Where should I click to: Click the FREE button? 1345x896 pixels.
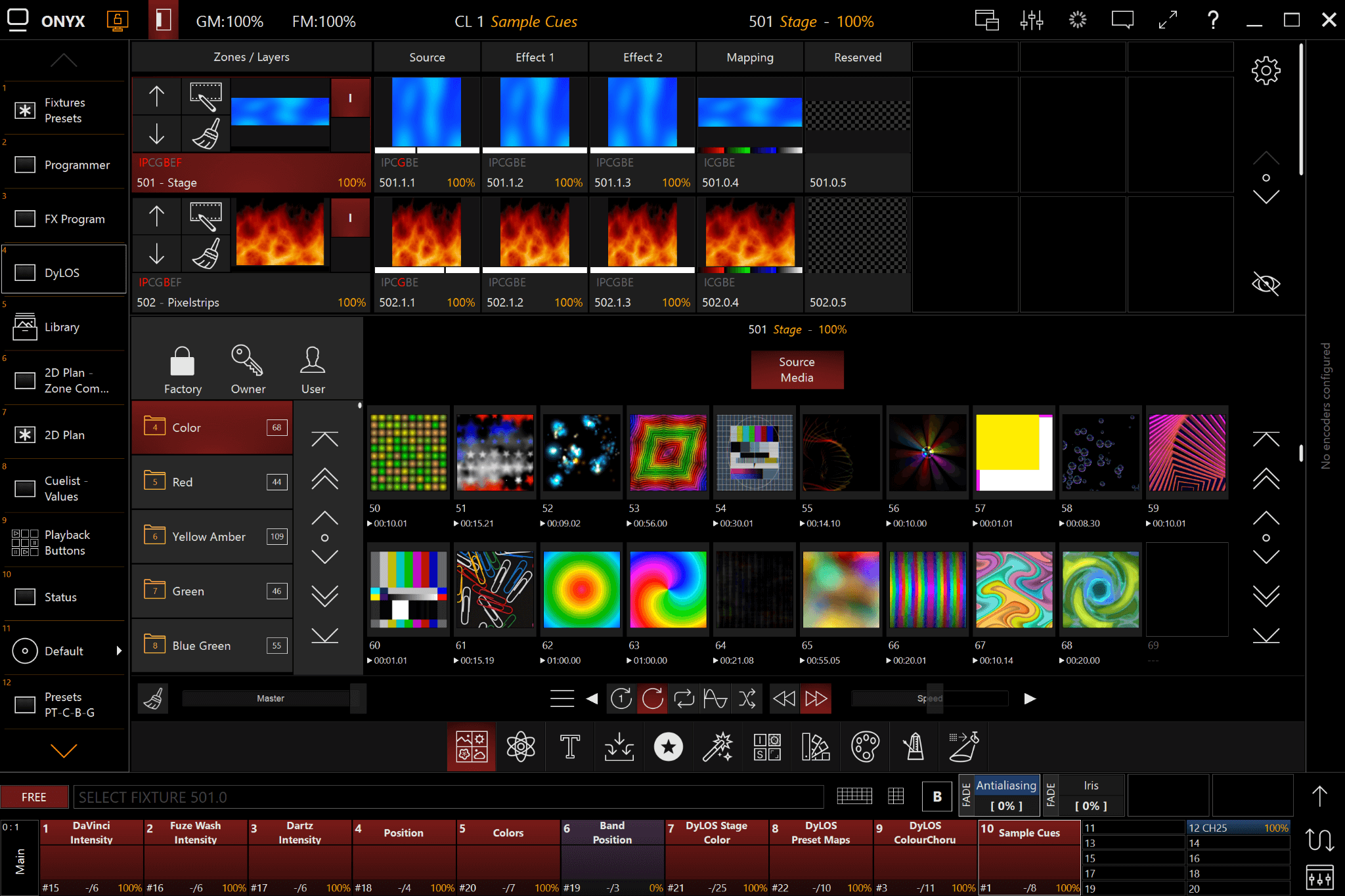pos(34,797)
